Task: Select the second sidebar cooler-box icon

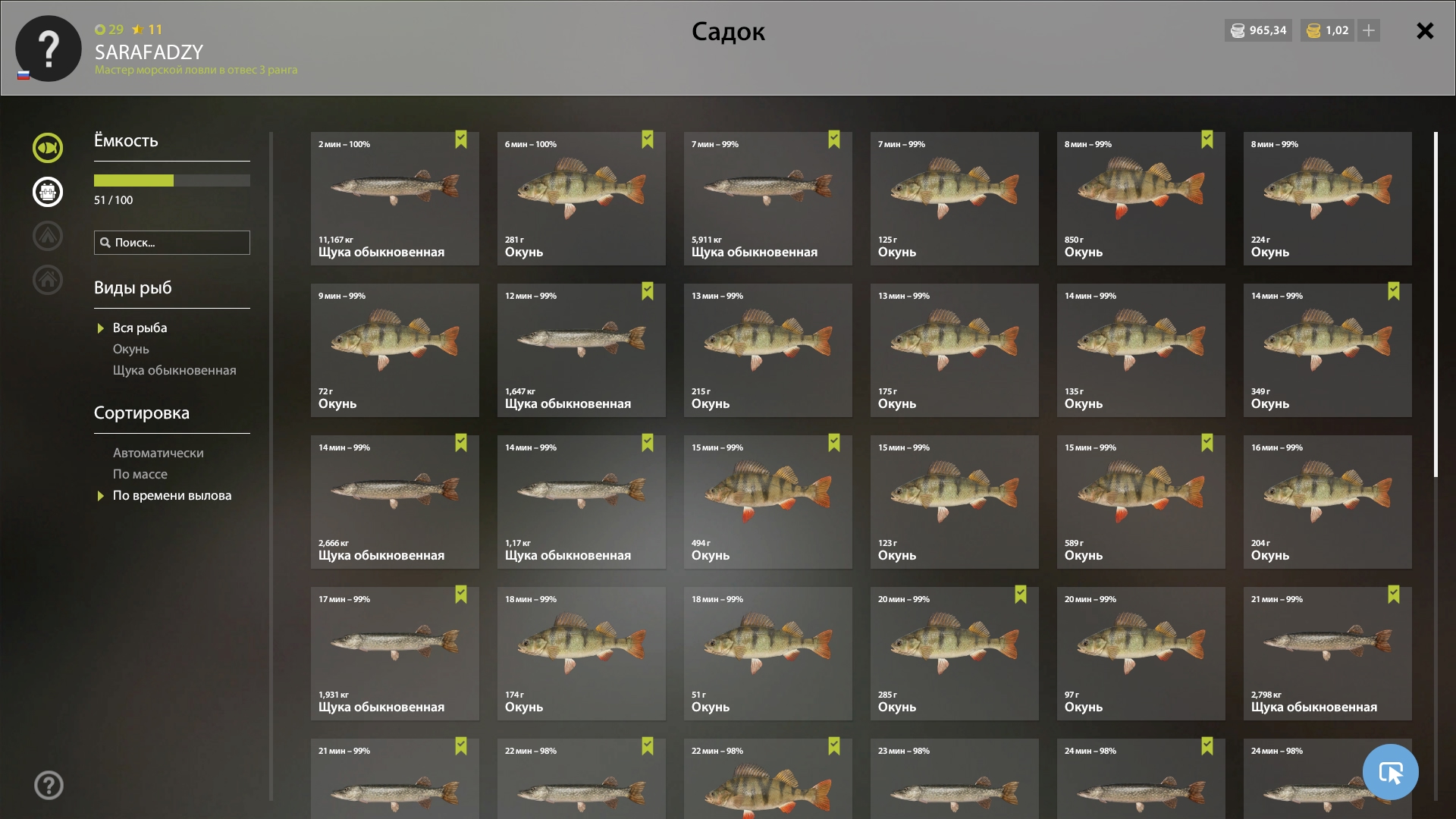Action: pos(48,192)
